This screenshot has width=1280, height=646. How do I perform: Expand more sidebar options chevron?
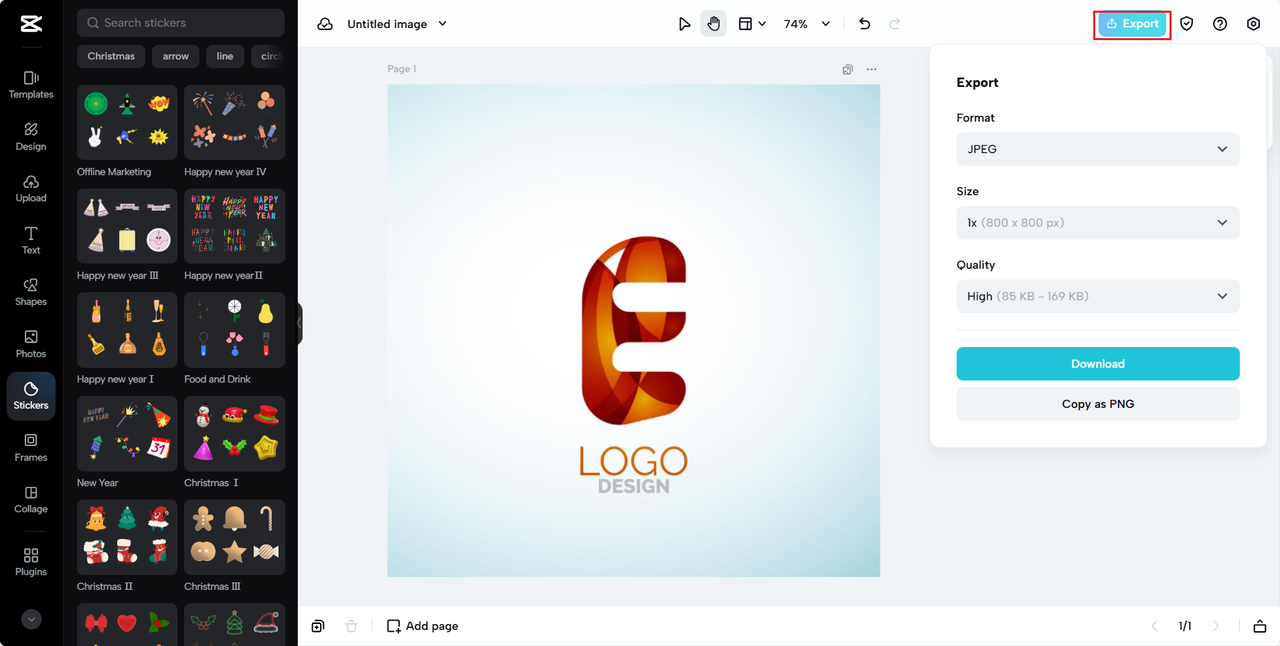pos(31,619)
